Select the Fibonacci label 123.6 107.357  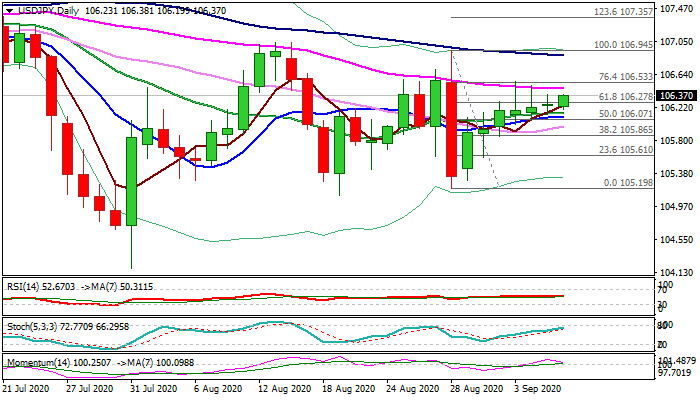click(623, 12)
